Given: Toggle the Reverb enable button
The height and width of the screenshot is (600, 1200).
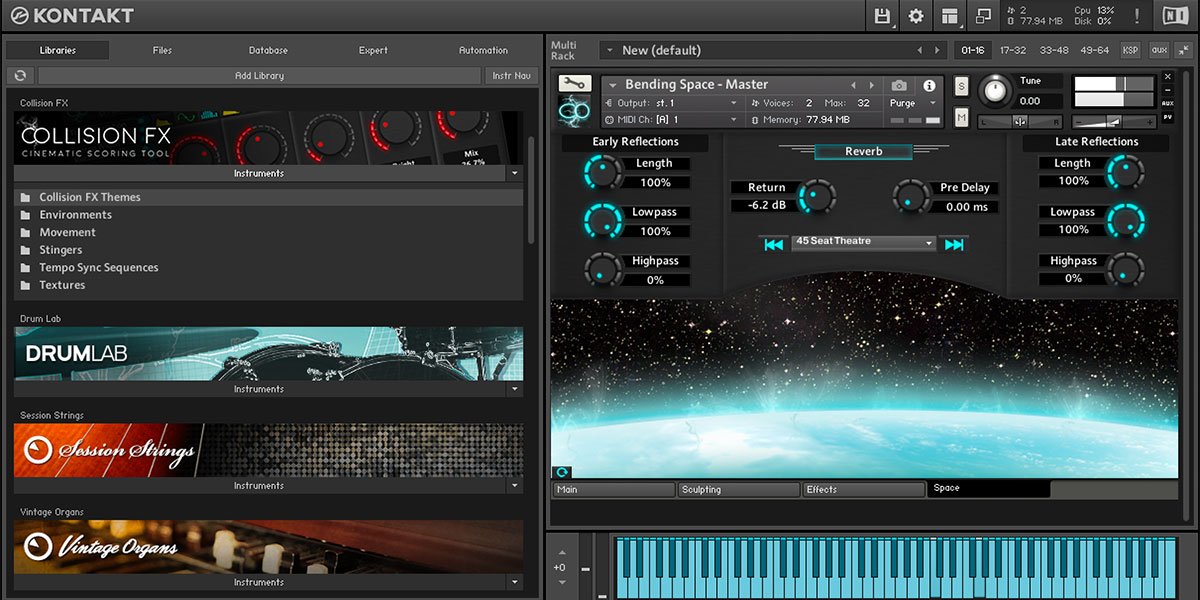Looking at the screenshot, I should [x=863, y=152].
